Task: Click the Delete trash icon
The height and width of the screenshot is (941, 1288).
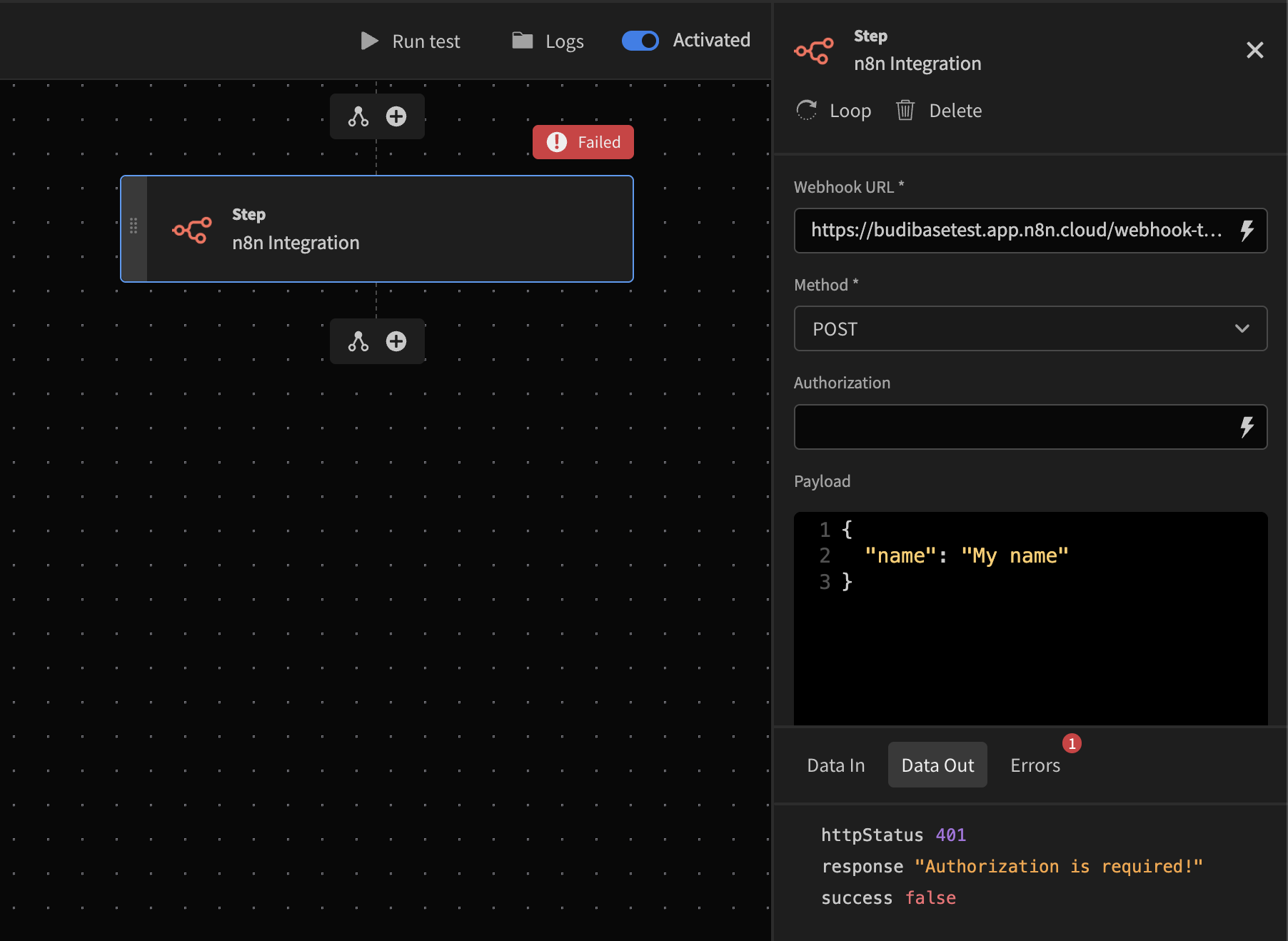Action: [905, 111]
